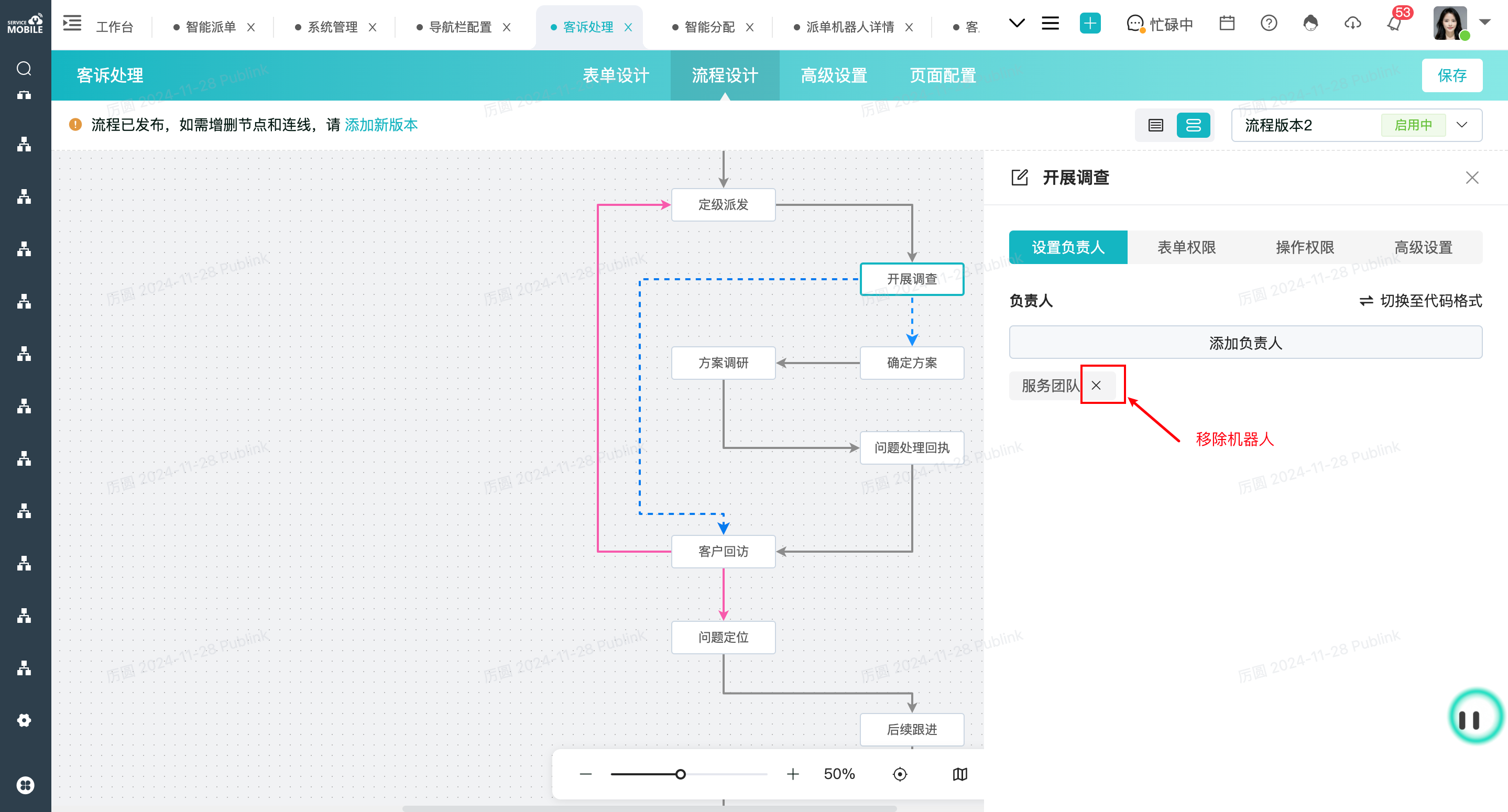This screenshot has width=1508, height=812.
Task: Open the 表单设计 header tab
Action: tap(616, 75)
